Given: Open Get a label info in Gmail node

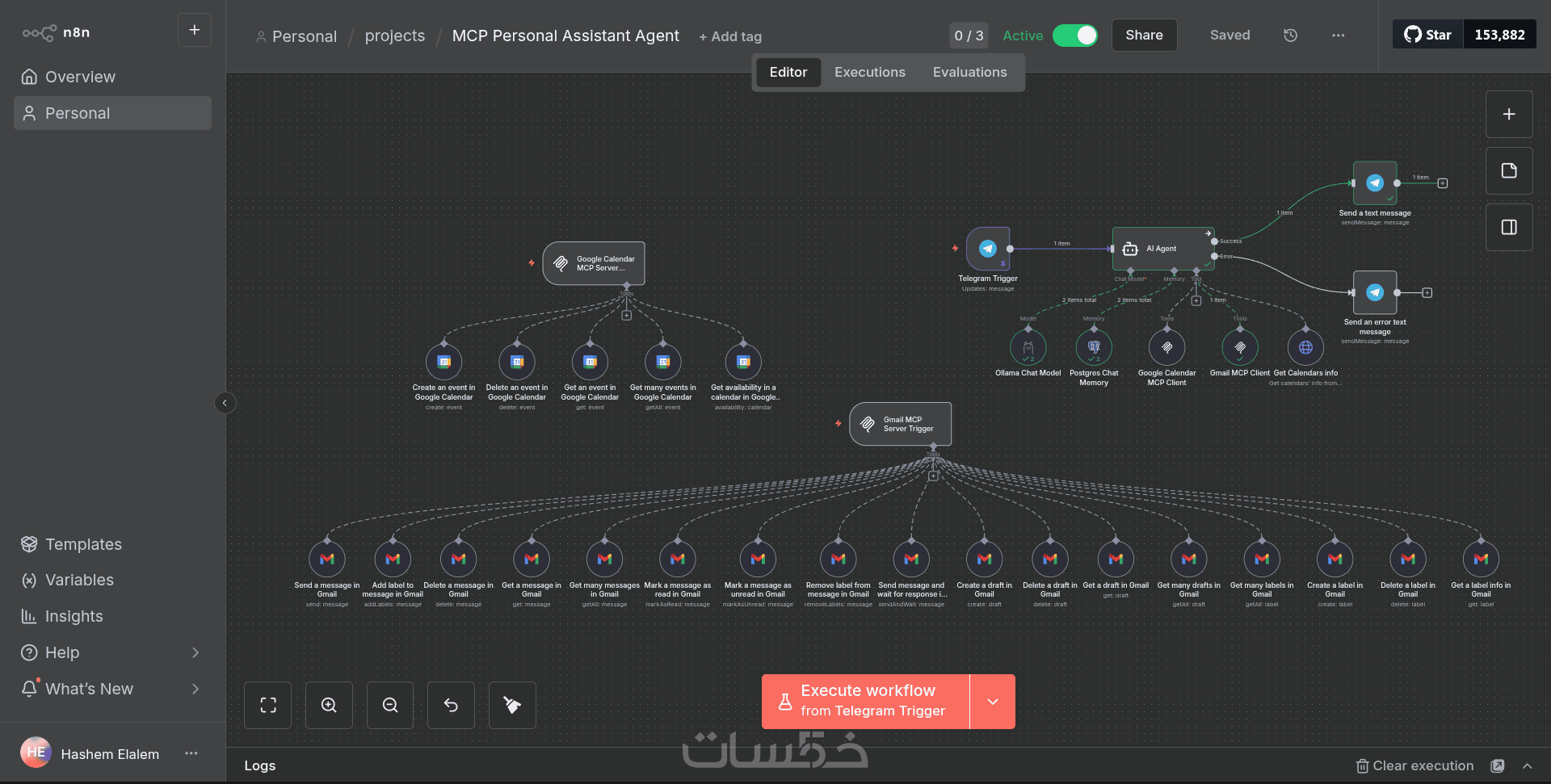Looking at the screenshot, I should point(1481,560).
